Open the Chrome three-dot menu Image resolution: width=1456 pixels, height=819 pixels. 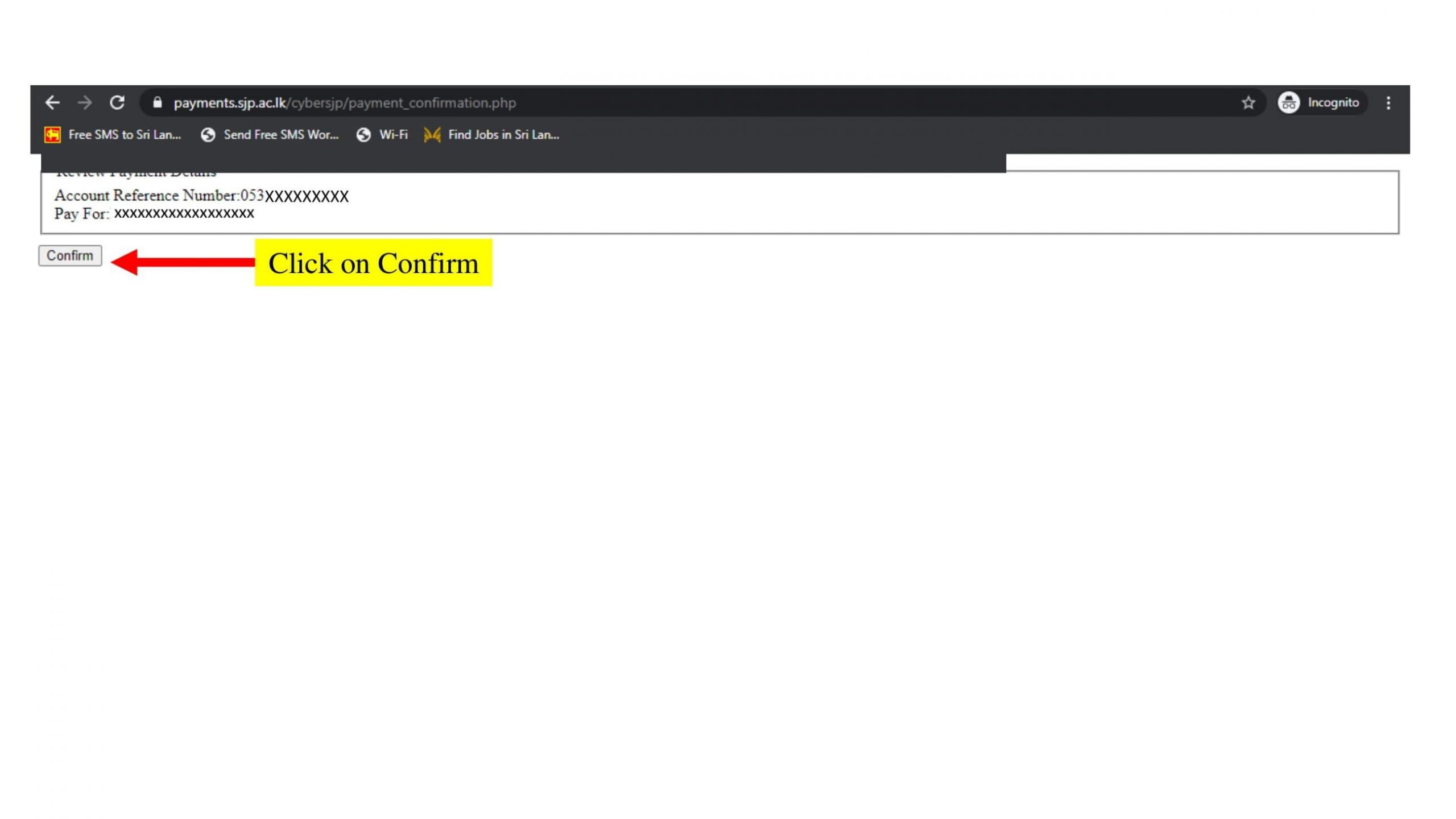pyautogui.click(x=1388, y=103)
